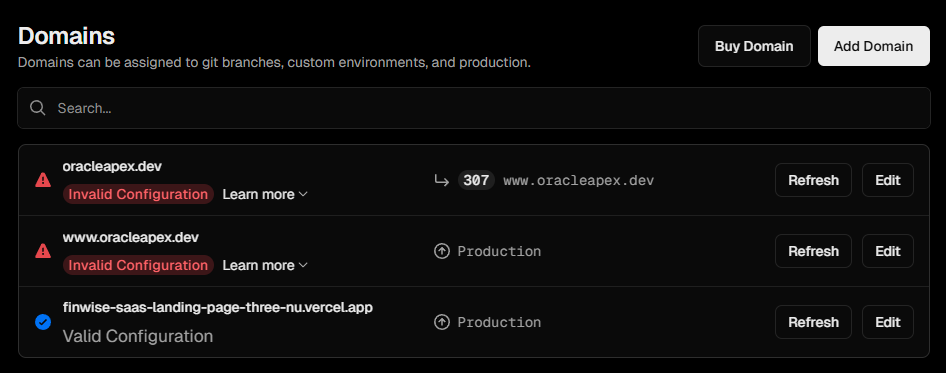Refresh the oracleapex.dev domain
Viewport: 946px width, 373px height.
tap(813, 180)
